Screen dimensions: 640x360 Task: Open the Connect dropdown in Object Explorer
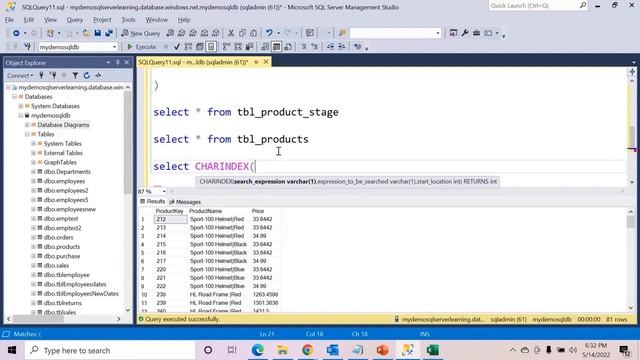[20, 76]
